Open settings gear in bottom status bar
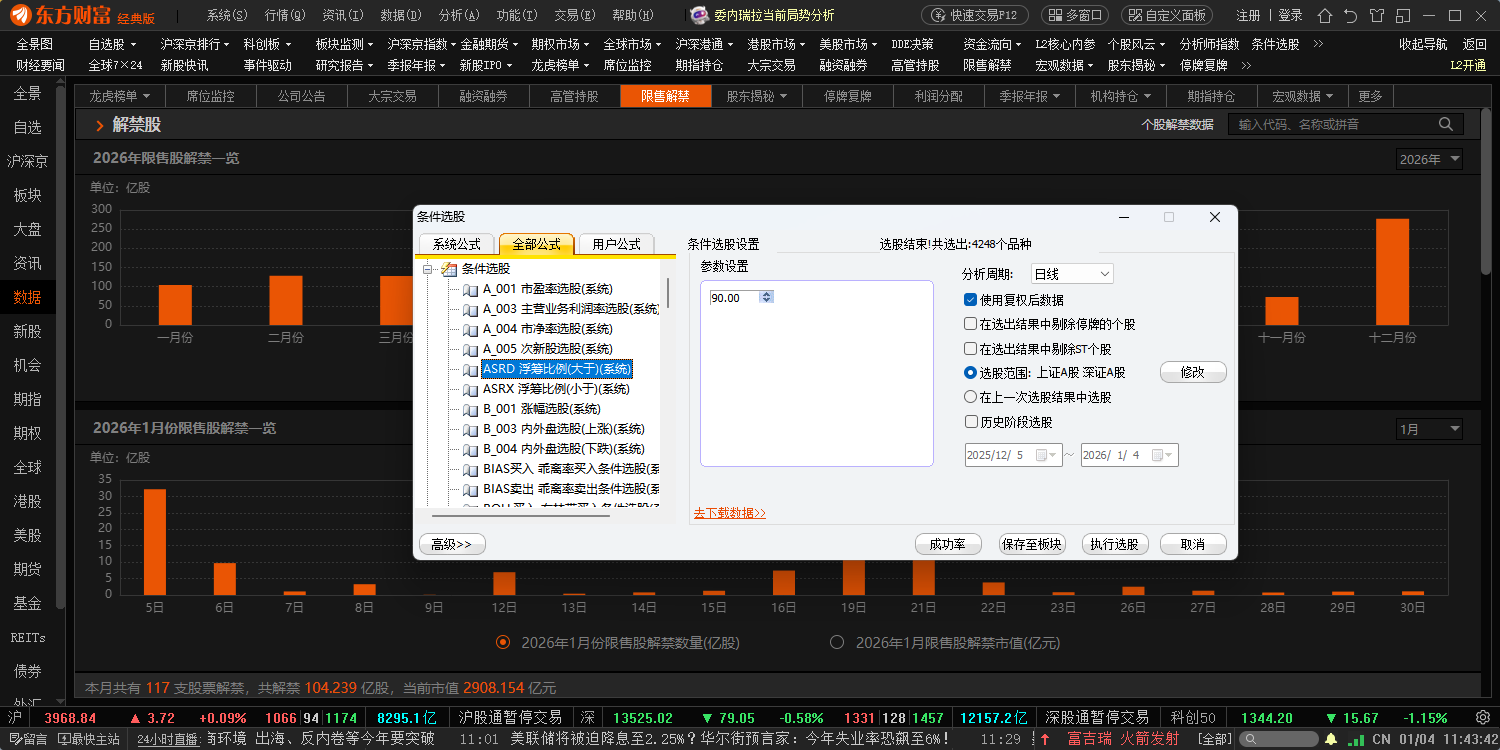The height and width of the screenshot is (750, 1500). click(1482, 717)
